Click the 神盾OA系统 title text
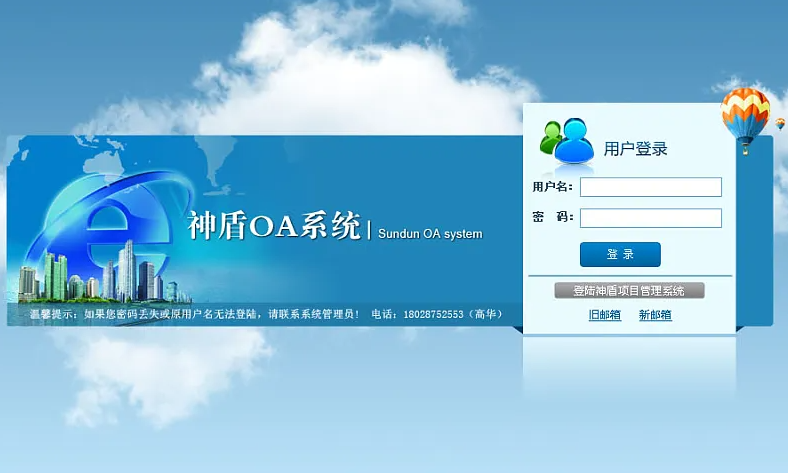The height and width of the screenshot is (473, 788). [x=274, y=226]
